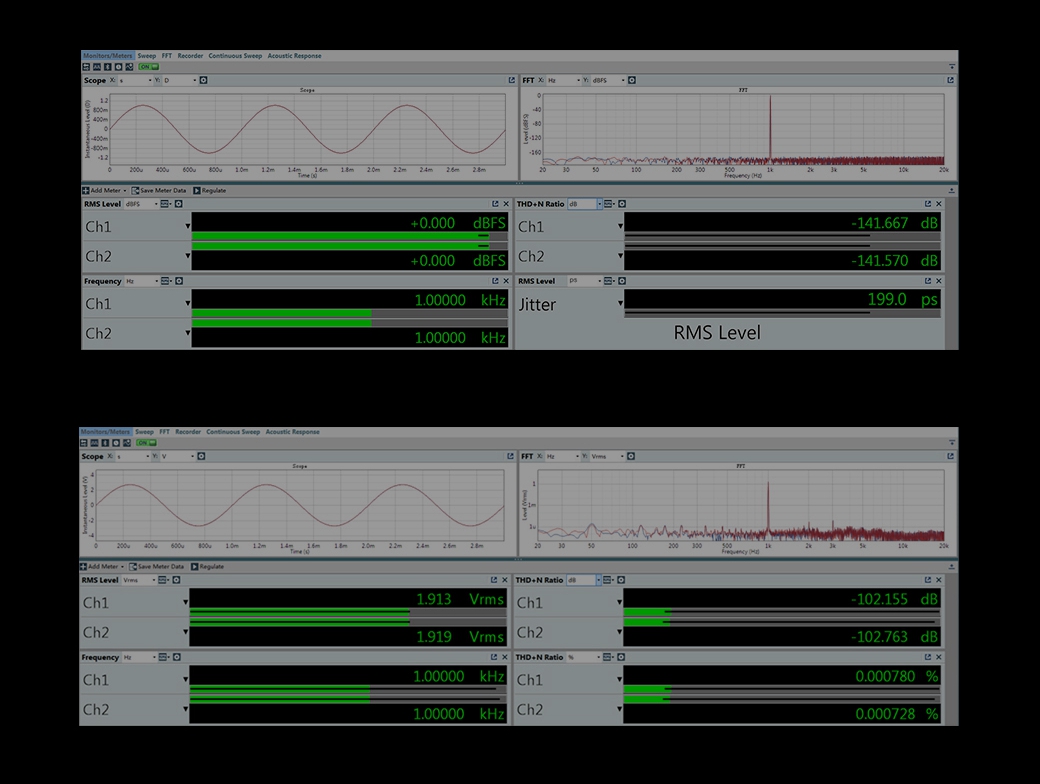Select Monitors/Meters tab in bottom window
1040x784 pixels.
coord(105,432)
